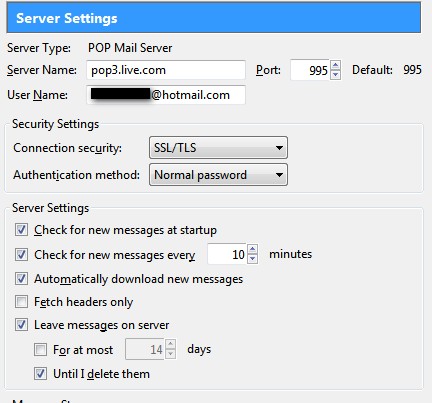This screenshot has width=432, height=403.
Task: Toggle Leave messages on server
Action: pos(21,325)
